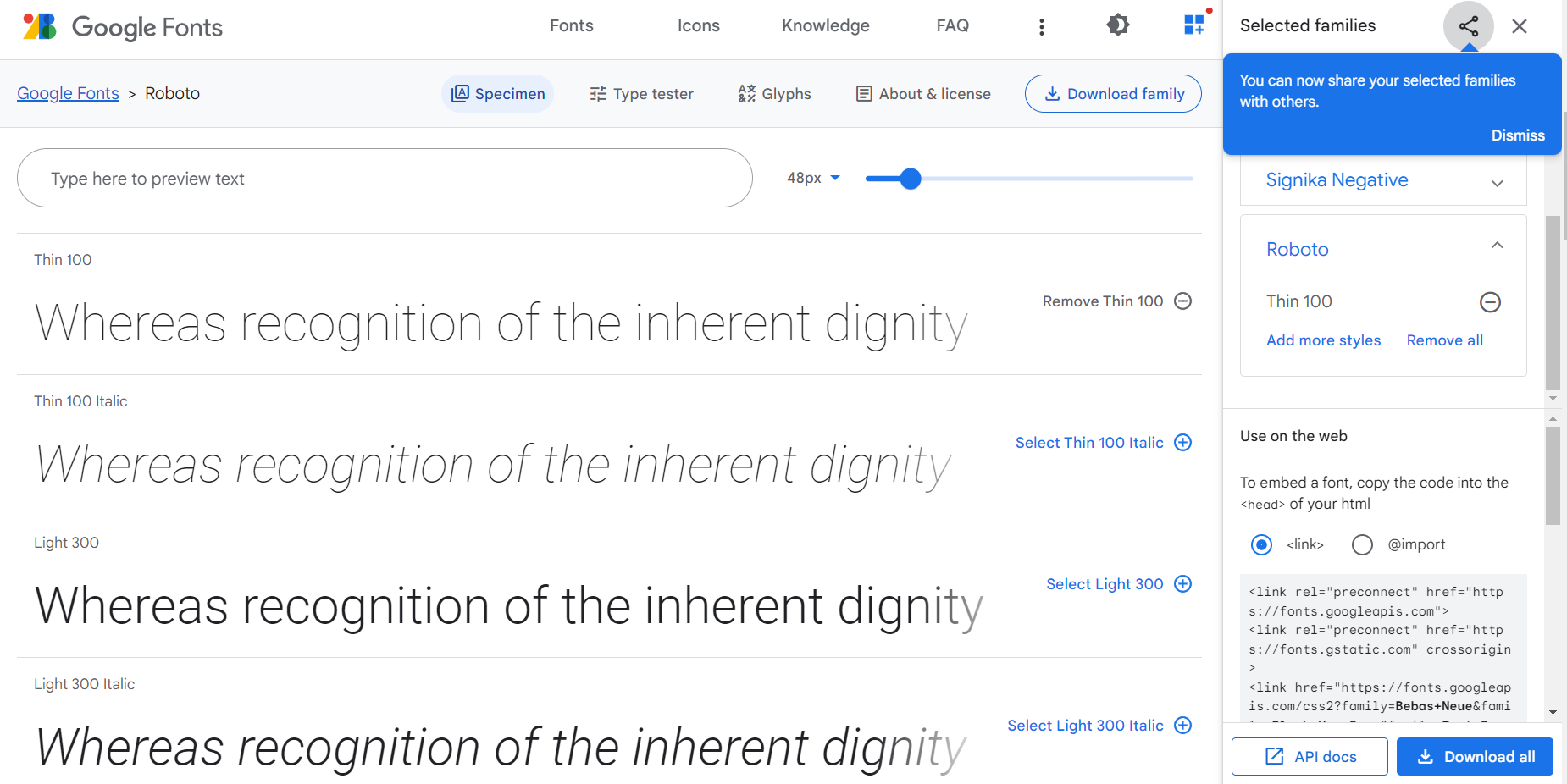Screen dimensions: 1567x784
Task: Switch to the Type tester tab
Action: point(641,94)
